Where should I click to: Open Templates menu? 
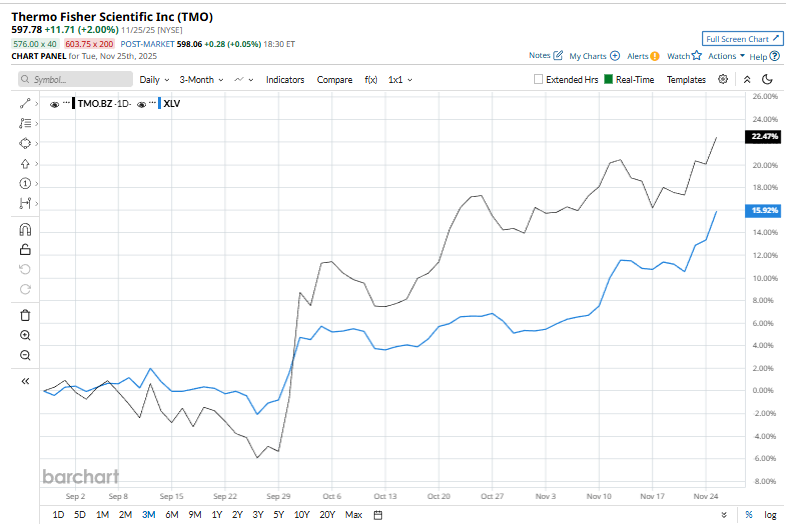click(x=686, y=80)
